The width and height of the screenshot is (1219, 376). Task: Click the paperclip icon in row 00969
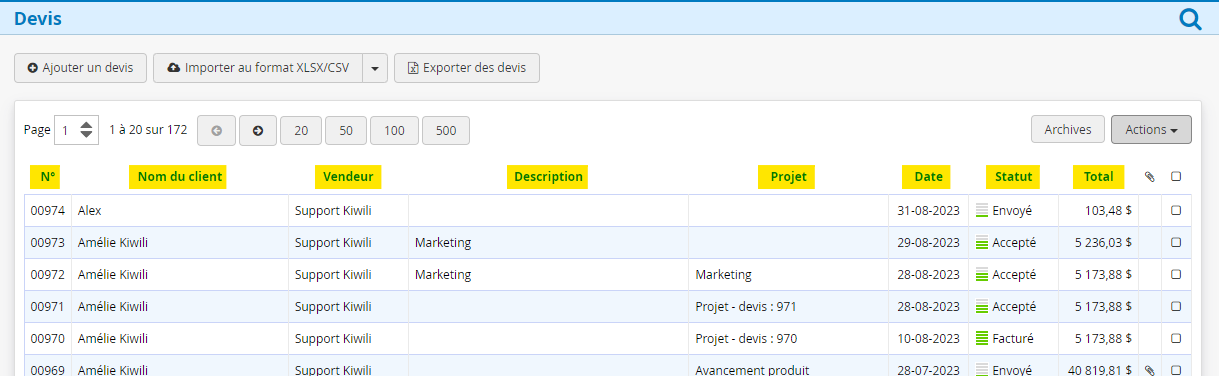(1149, 370)
